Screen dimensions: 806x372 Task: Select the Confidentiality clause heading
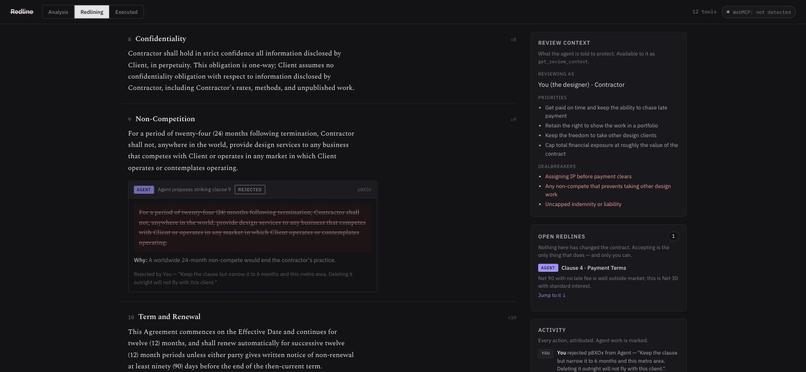(160, 39)
